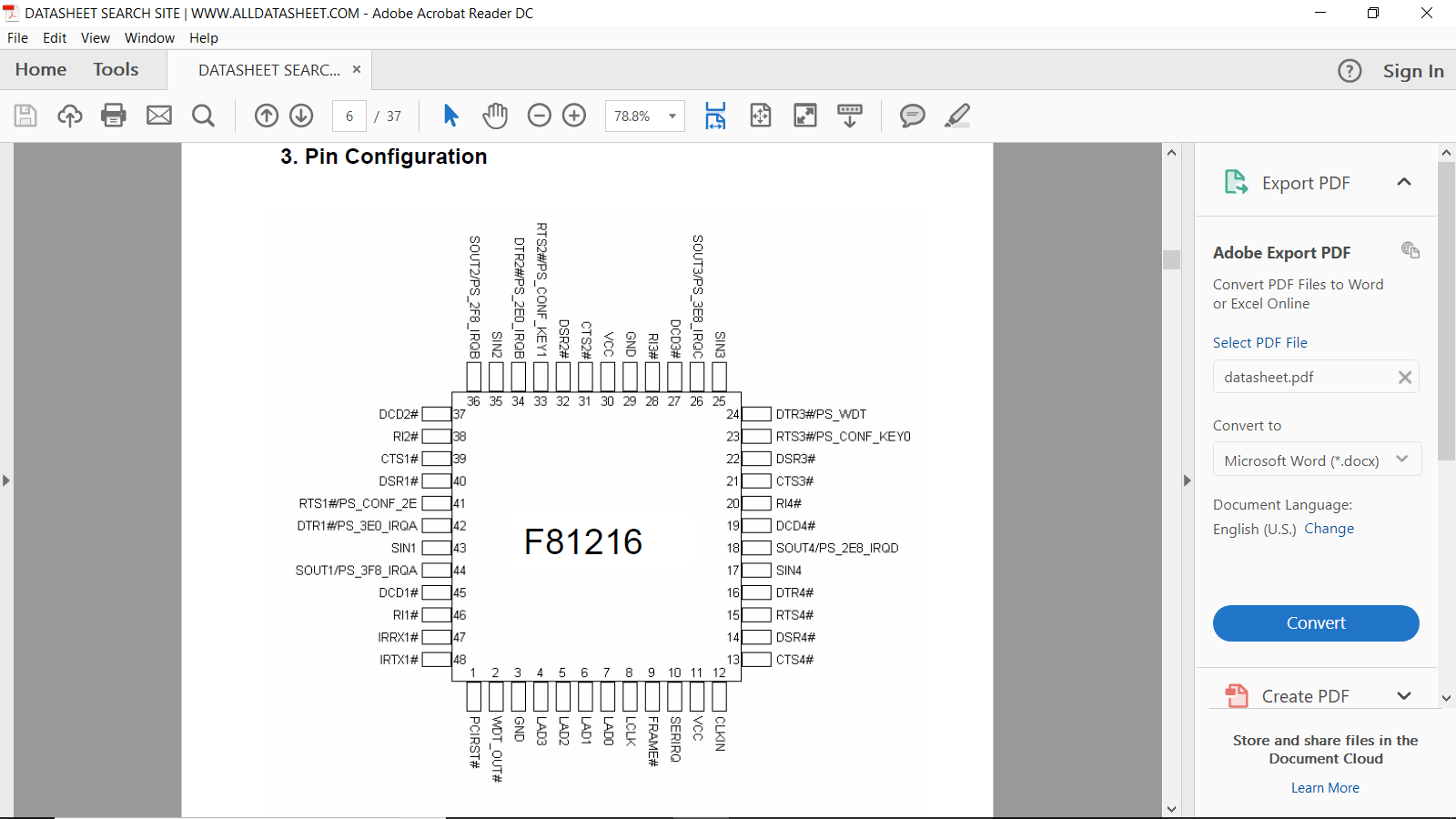Open the Edit menu
The width and height of the screenshot is (1456, 819).
pyautogui.click(x=55, y=38)
